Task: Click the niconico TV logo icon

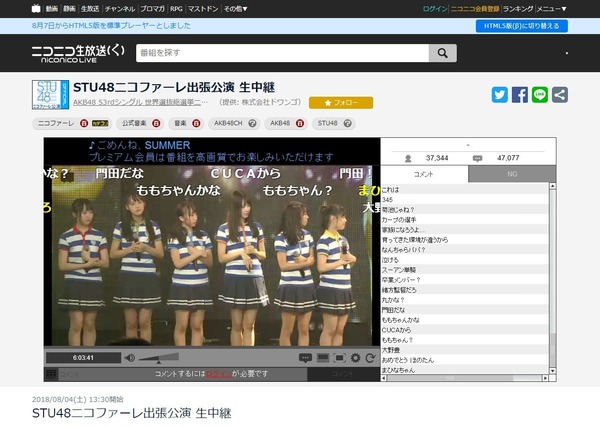Action: 36,8
